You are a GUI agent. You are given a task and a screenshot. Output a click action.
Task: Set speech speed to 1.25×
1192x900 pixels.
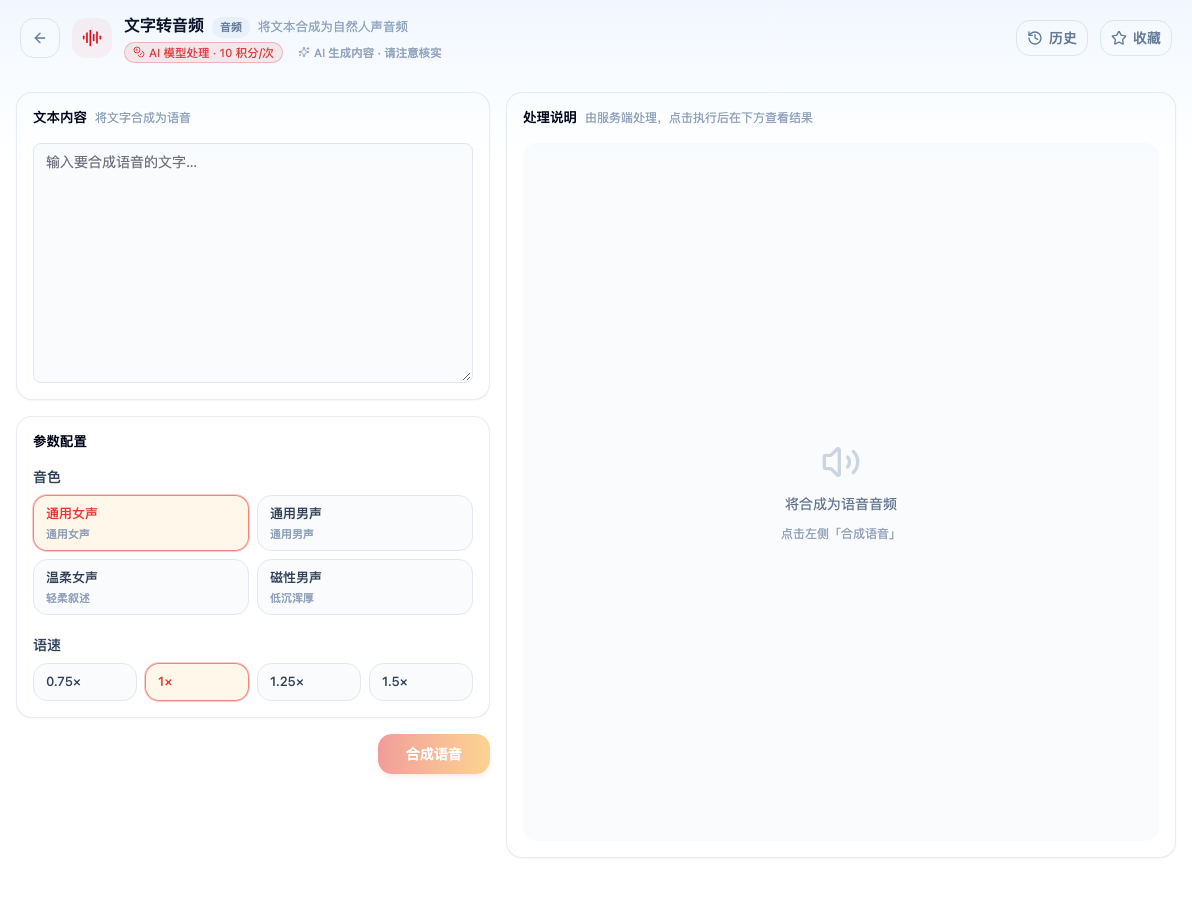[x=309, y=682]
